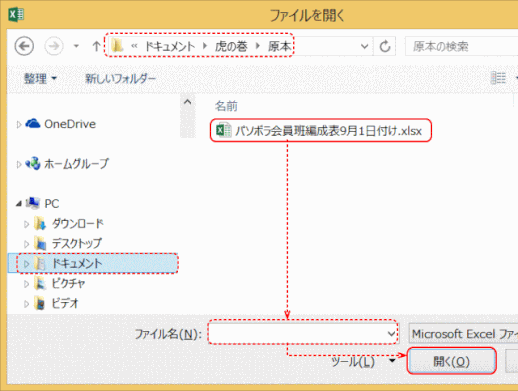This screenshot has width=518, height=391.
Task: Click the Excel application icon in title bar
Action: [x=16, y=15]
